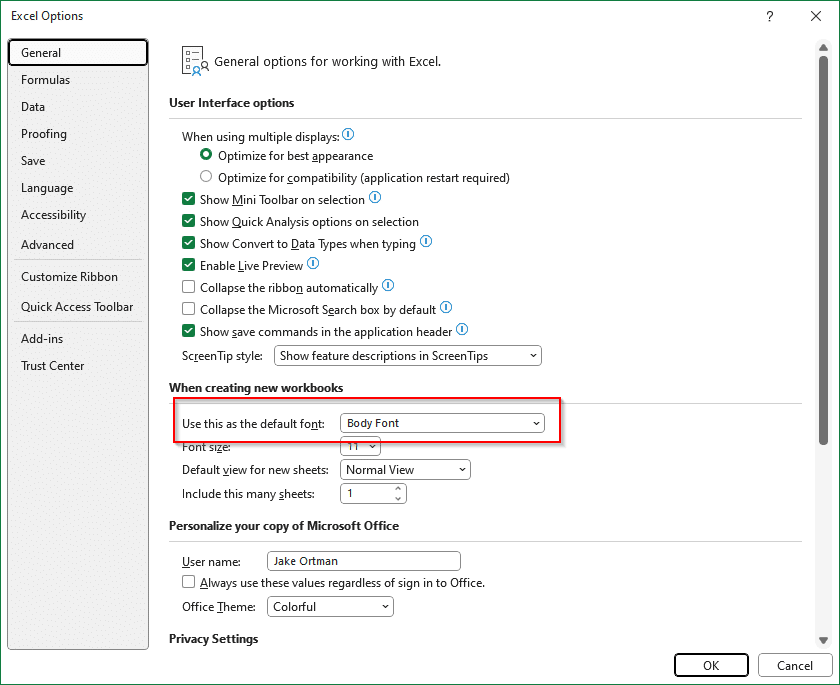The width and height of the screenshot is (840, 685).
Task: Check Always use these values regardless of sign in
Action: pyautogui.click(x=189, y=582)
